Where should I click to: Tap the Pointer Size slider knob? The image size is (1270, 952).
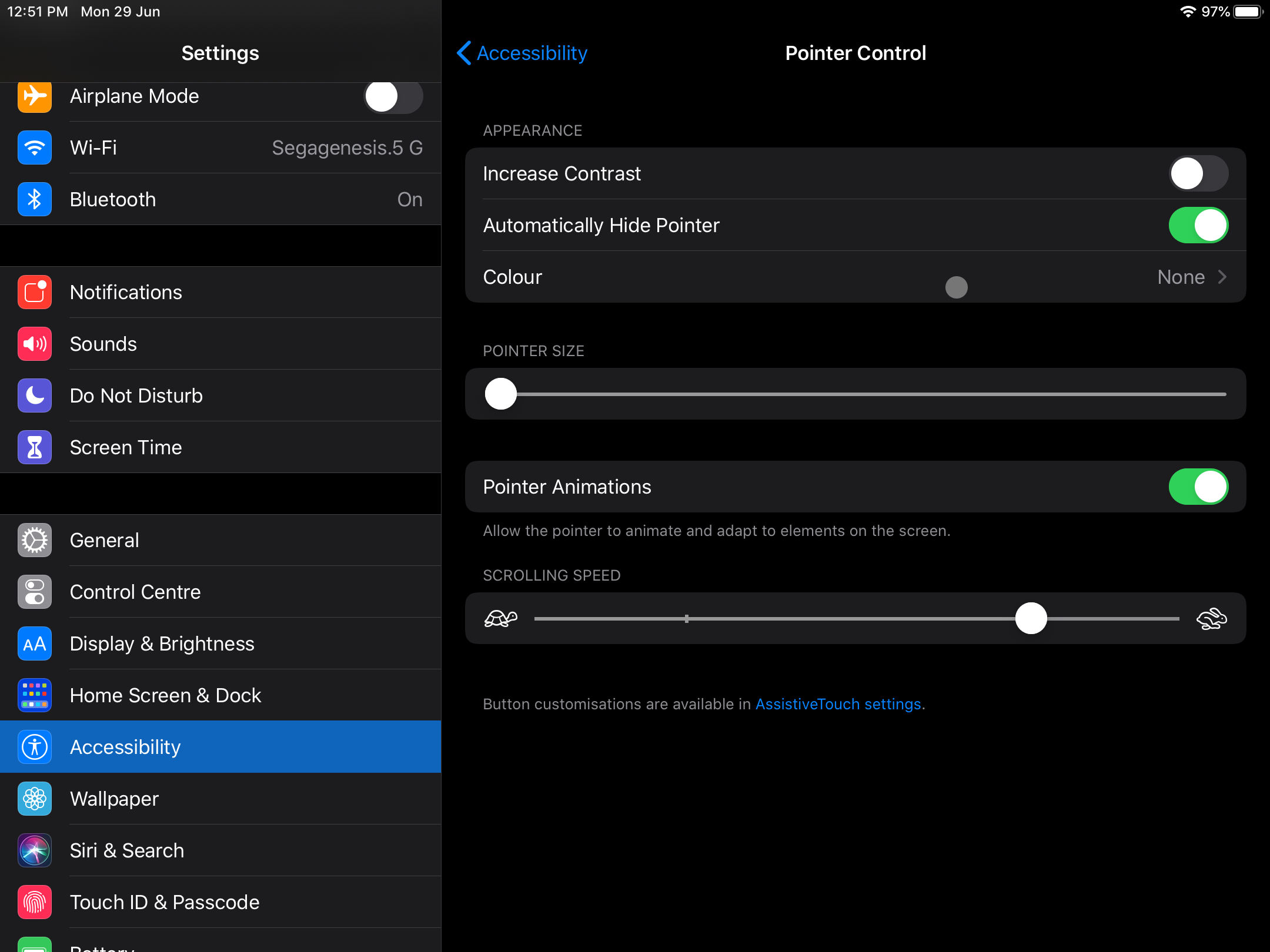(500, 394)
